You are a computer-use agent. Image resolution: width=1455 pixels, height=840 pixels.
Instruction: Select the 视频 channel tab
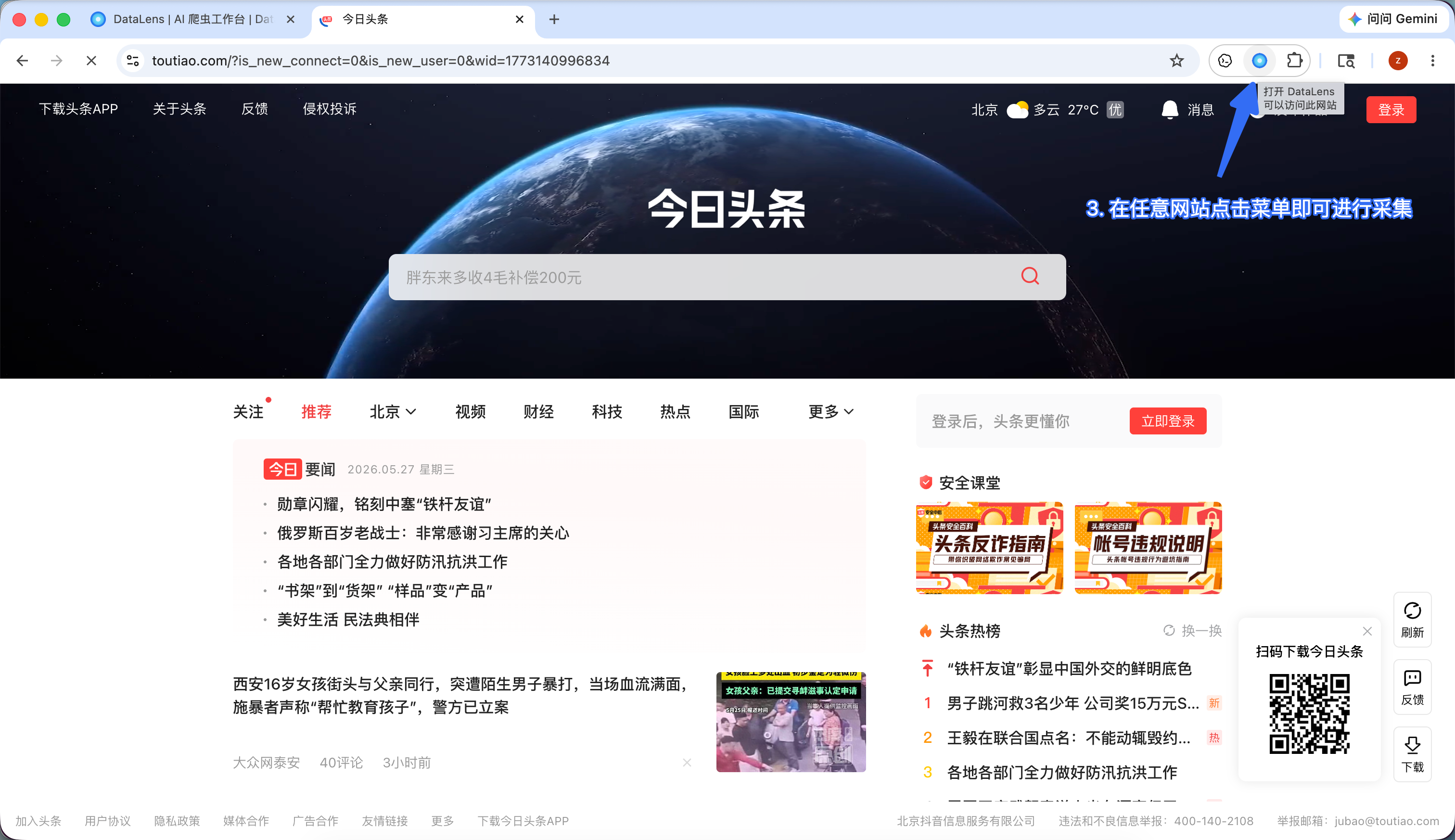click(x=470, y=411)
